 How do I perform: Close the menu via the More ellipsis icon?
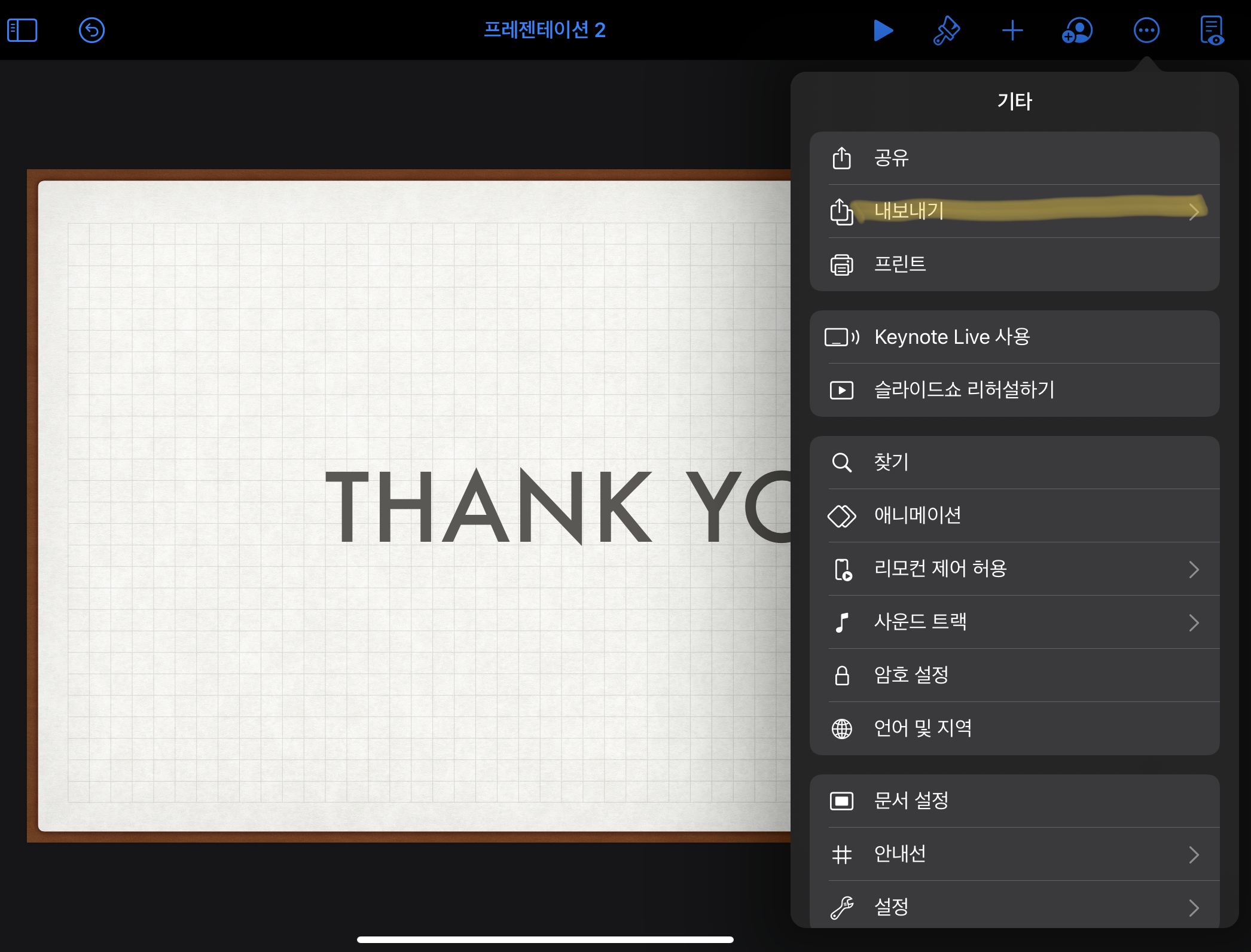(x=1146, y=30)
